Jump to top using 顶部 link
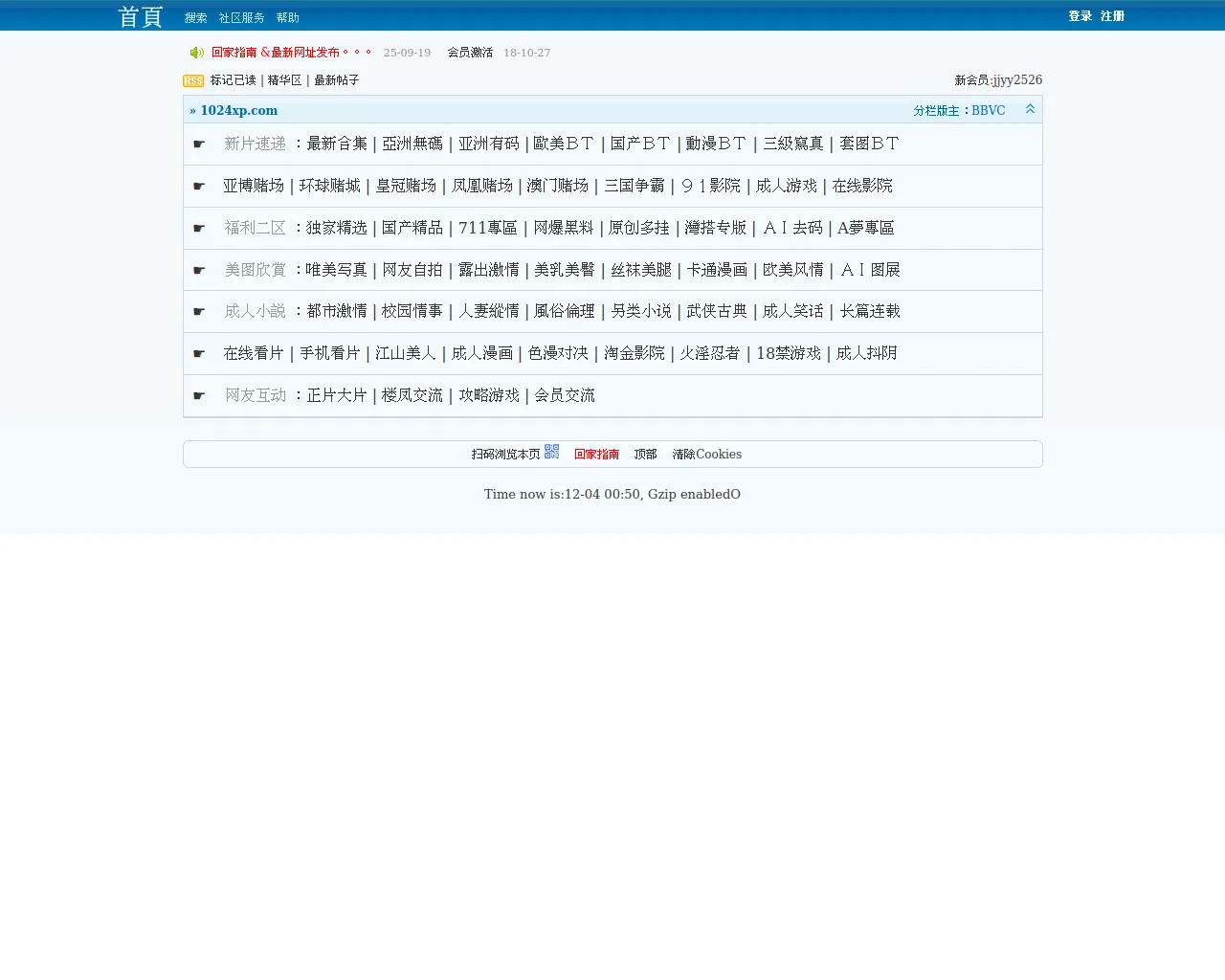Viewport: 1225px width, 980px height. (645, 454)
